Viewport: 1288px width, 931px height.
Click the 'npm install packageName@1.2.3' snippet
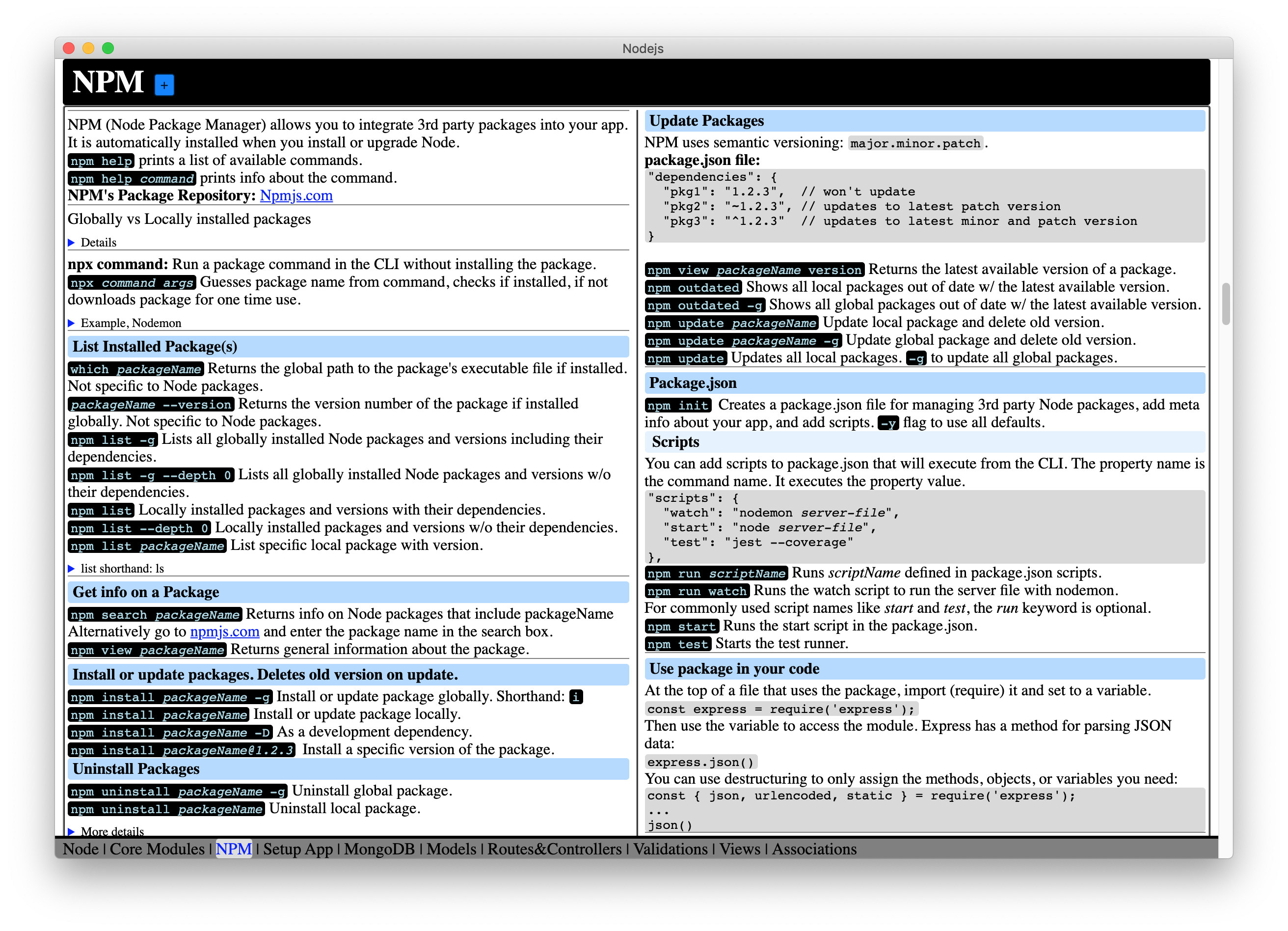click(182, 750)
